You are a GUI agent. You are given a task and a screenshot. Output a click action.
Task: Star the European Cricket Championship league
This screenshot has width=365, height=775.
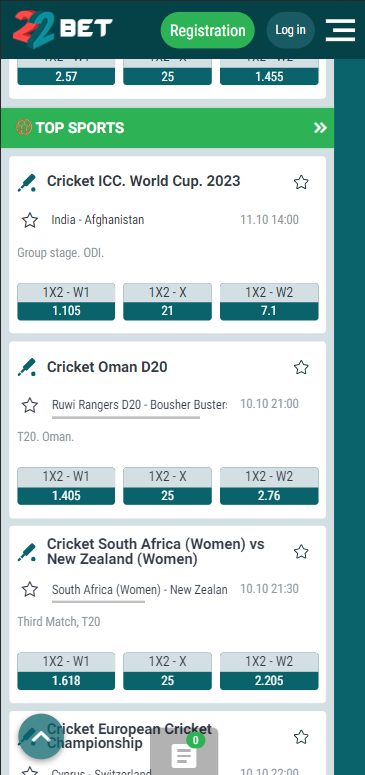[x=301, y=737]
